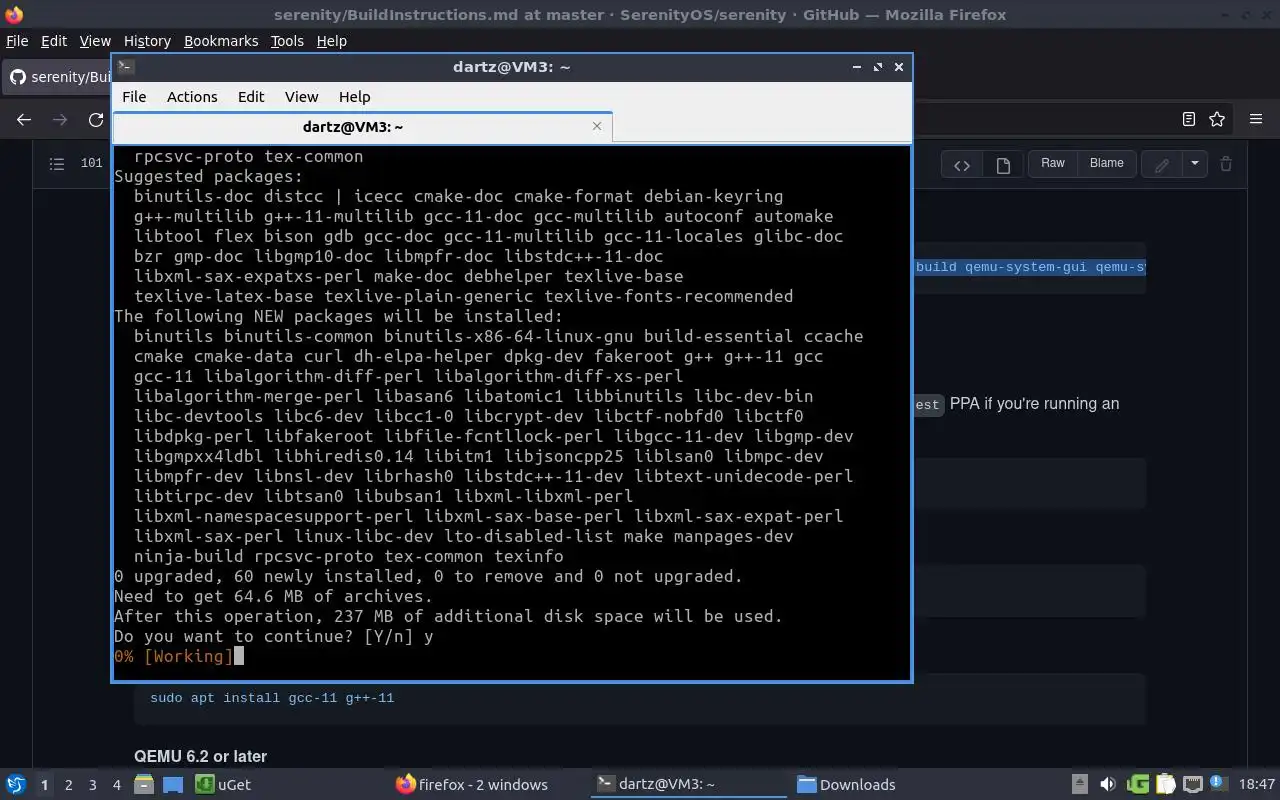
Task: Open the terminal's Help menu
Action: pyautogui.click(x=354, y=97)
